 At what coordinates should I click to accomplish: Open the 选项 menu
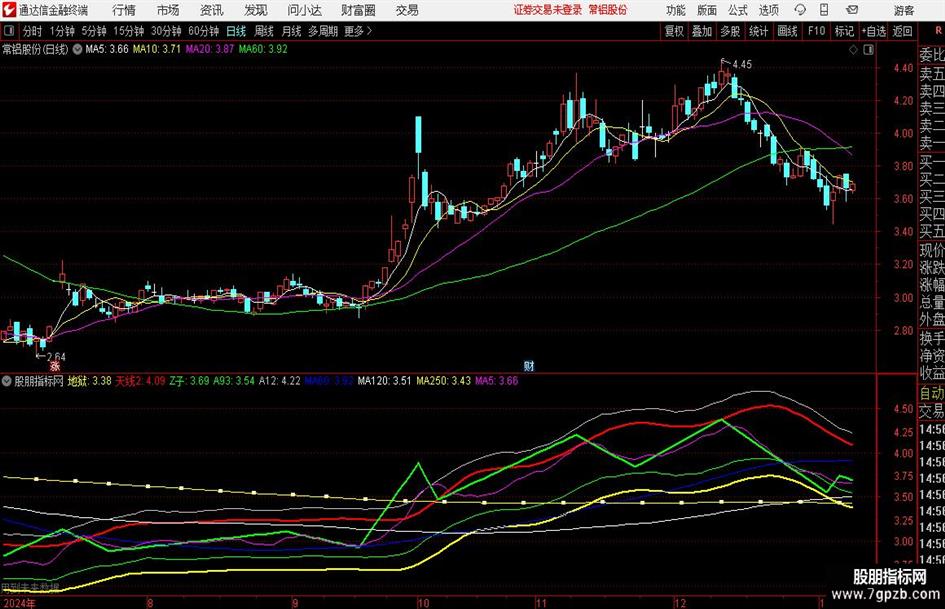[768, 10]
